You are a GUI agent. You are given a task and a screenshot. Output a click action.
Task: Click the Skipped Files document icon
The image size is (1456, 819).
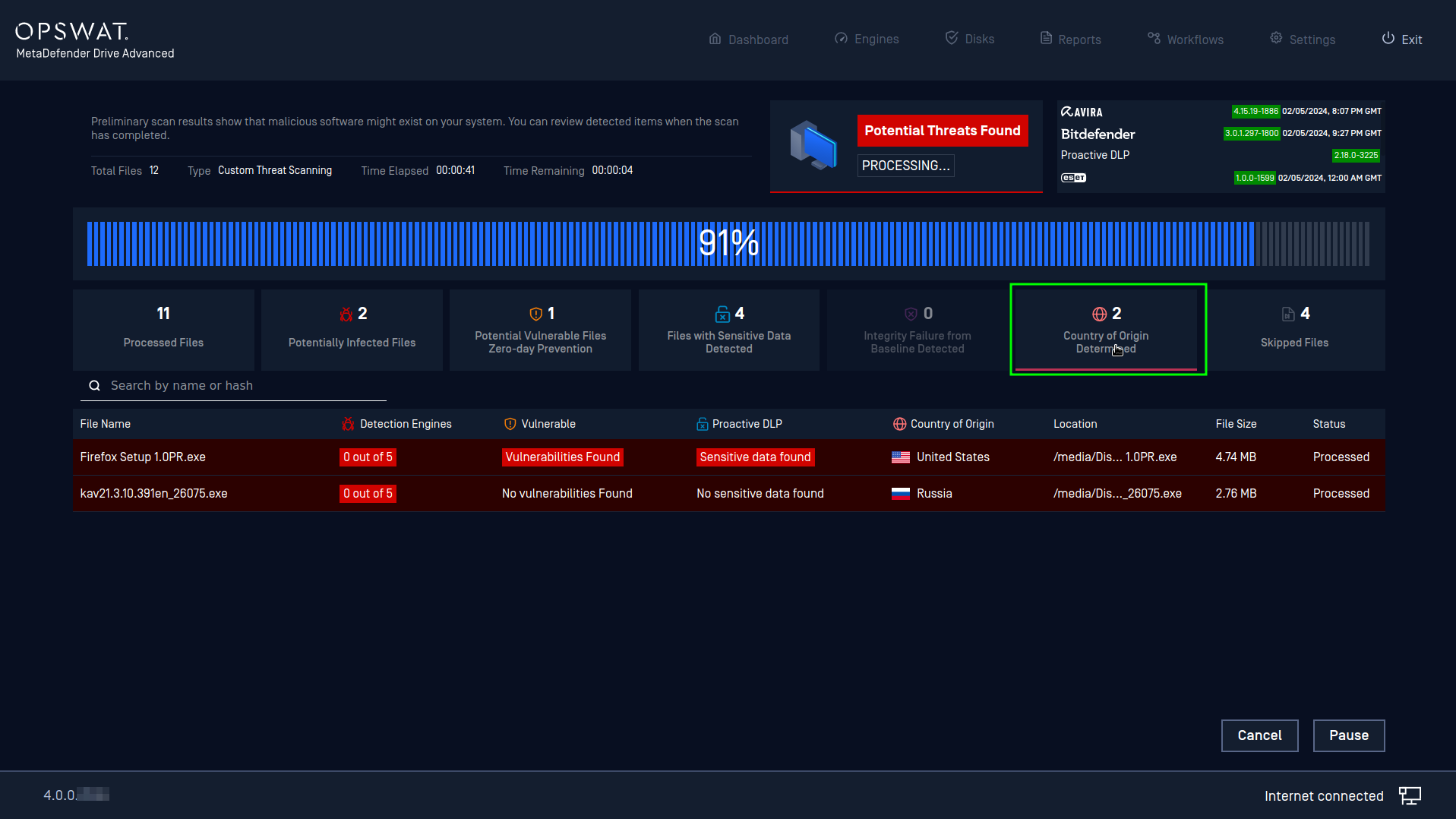point(1288,314)
